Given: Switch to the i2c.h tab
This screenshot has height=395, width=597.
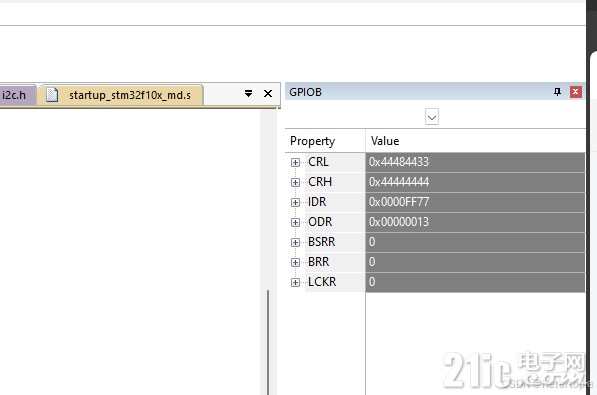Looking at the screenshot, I should [17, 95].
